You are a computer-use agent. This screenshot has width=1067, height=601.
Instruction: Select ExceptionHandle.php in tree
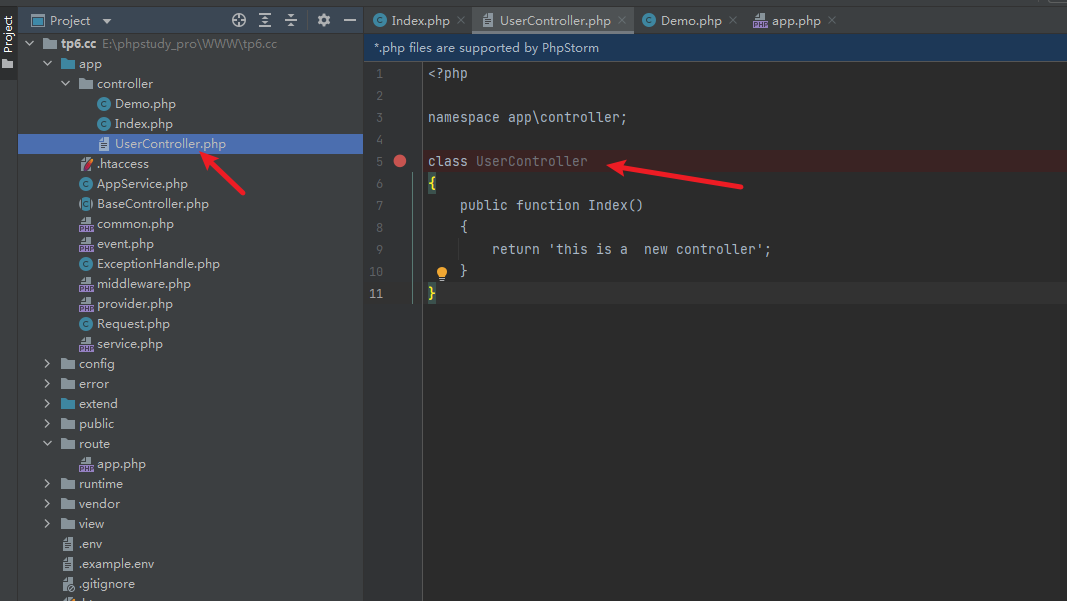click(158, 263)
